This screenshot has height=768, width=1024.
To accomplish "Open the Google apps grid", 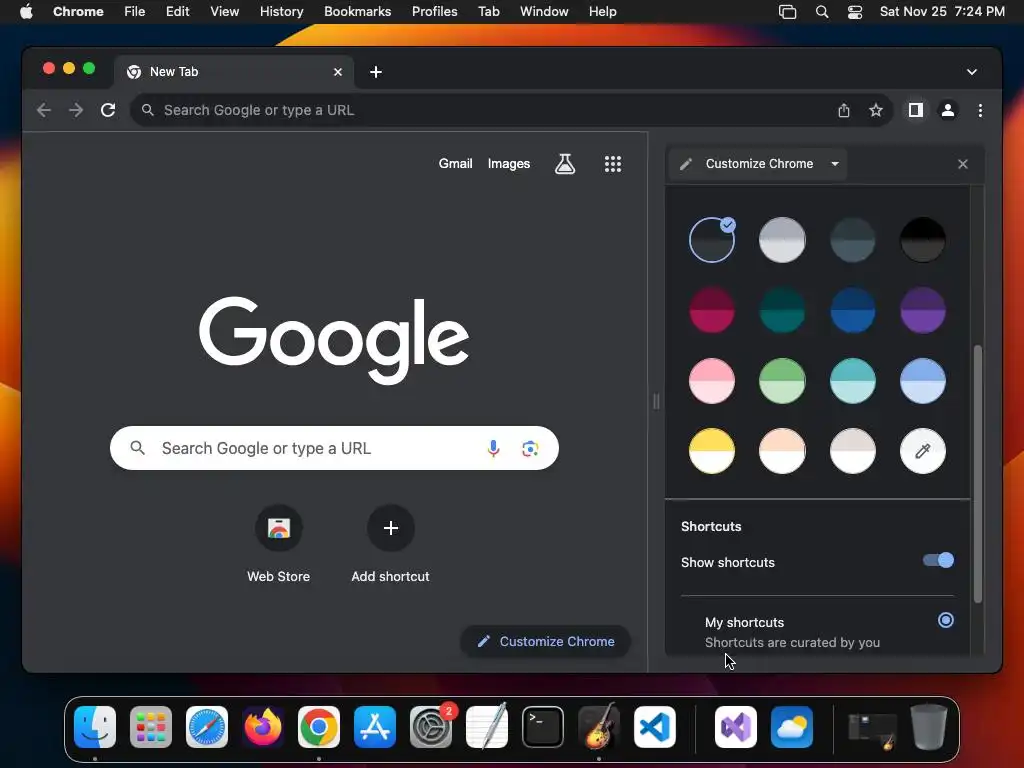I will (x=613, y=164).
